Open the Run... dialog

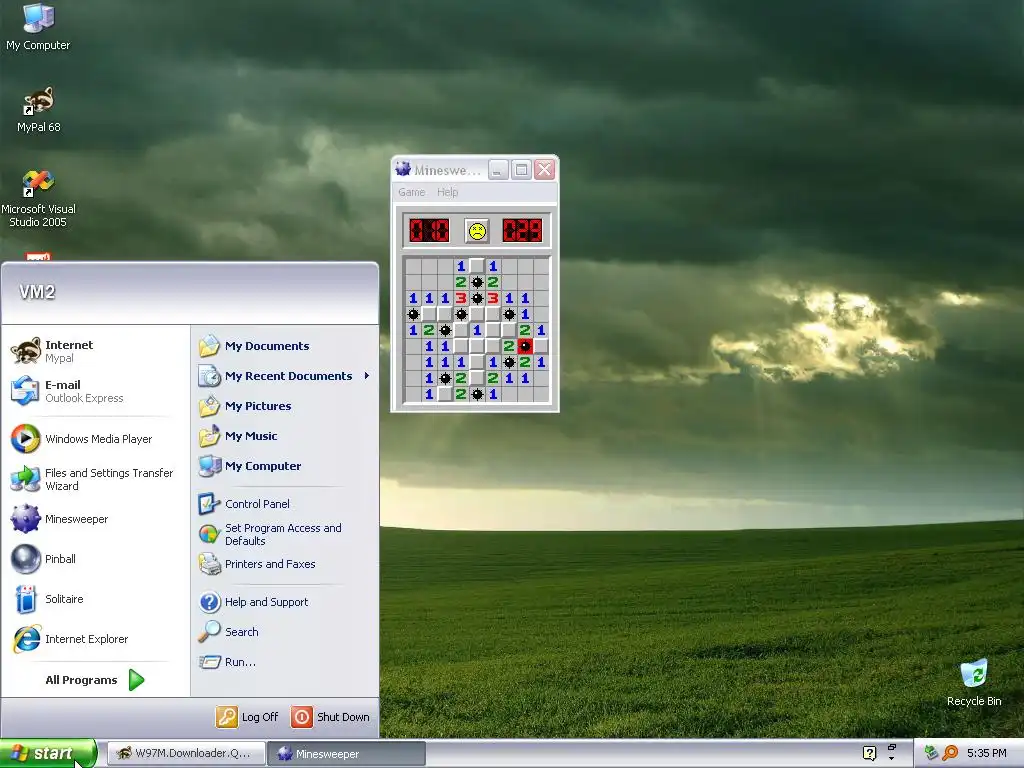(x=227, y=662)
